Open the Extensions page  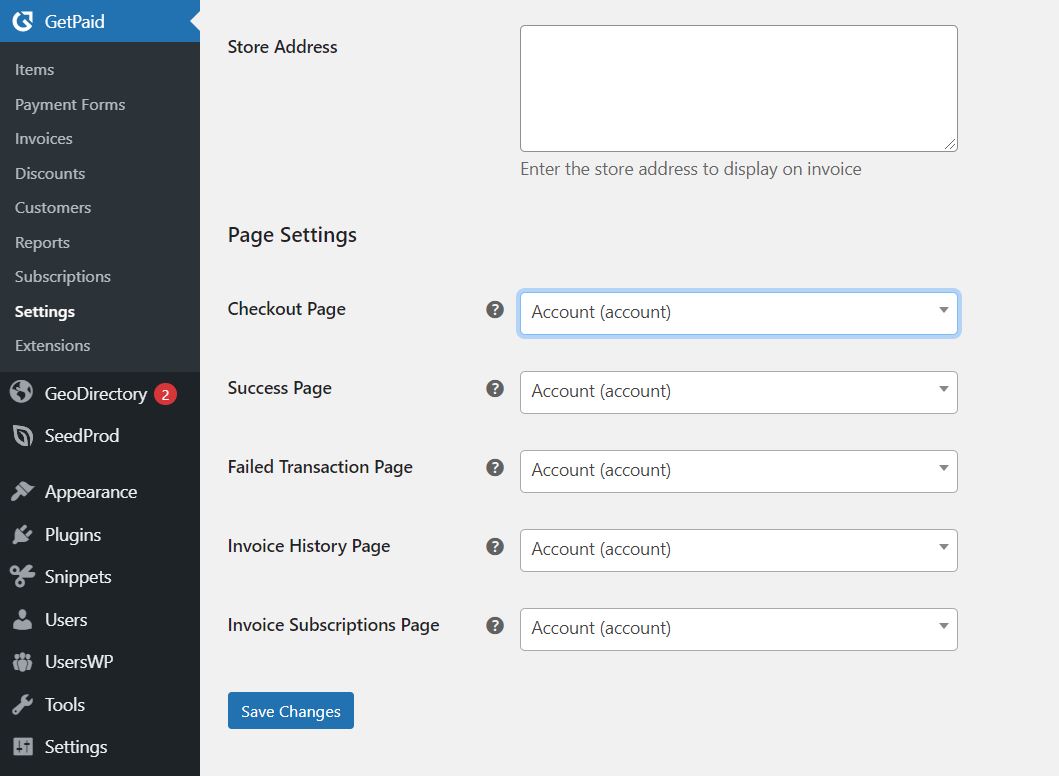[x=51, y=345]
